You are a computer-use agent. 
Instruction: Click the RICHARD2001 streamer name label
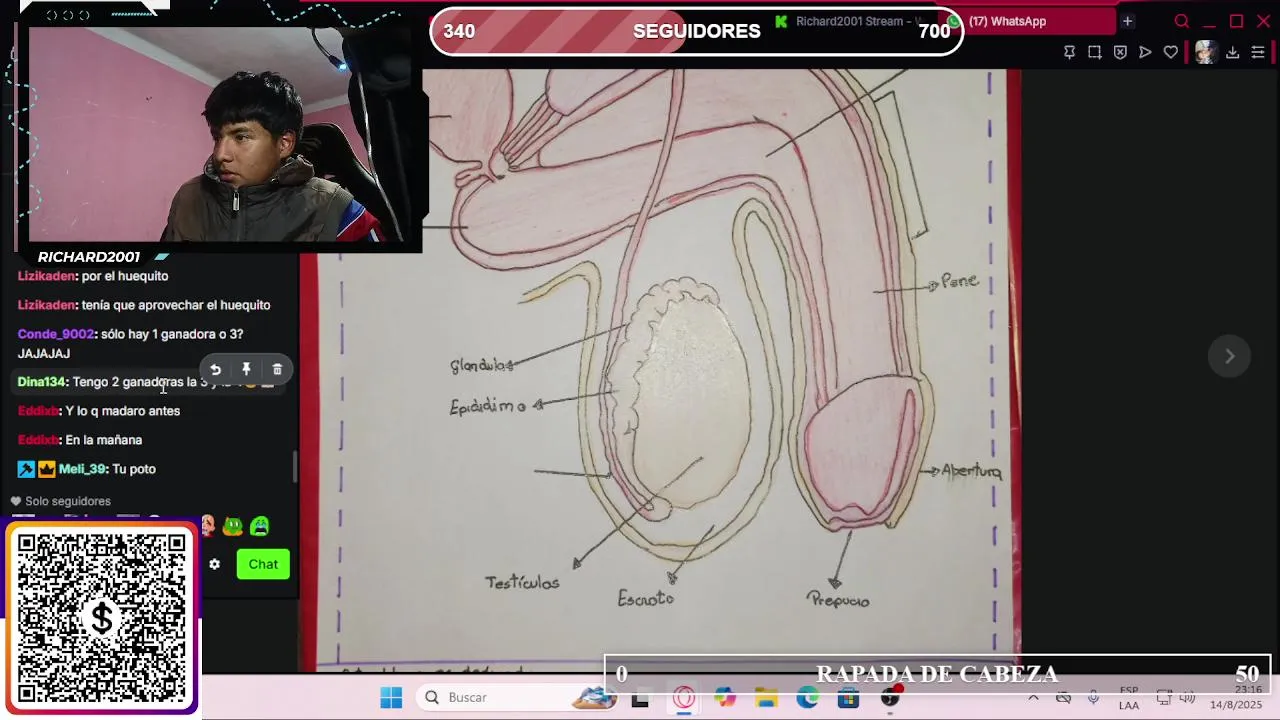(x=89, y=257)
